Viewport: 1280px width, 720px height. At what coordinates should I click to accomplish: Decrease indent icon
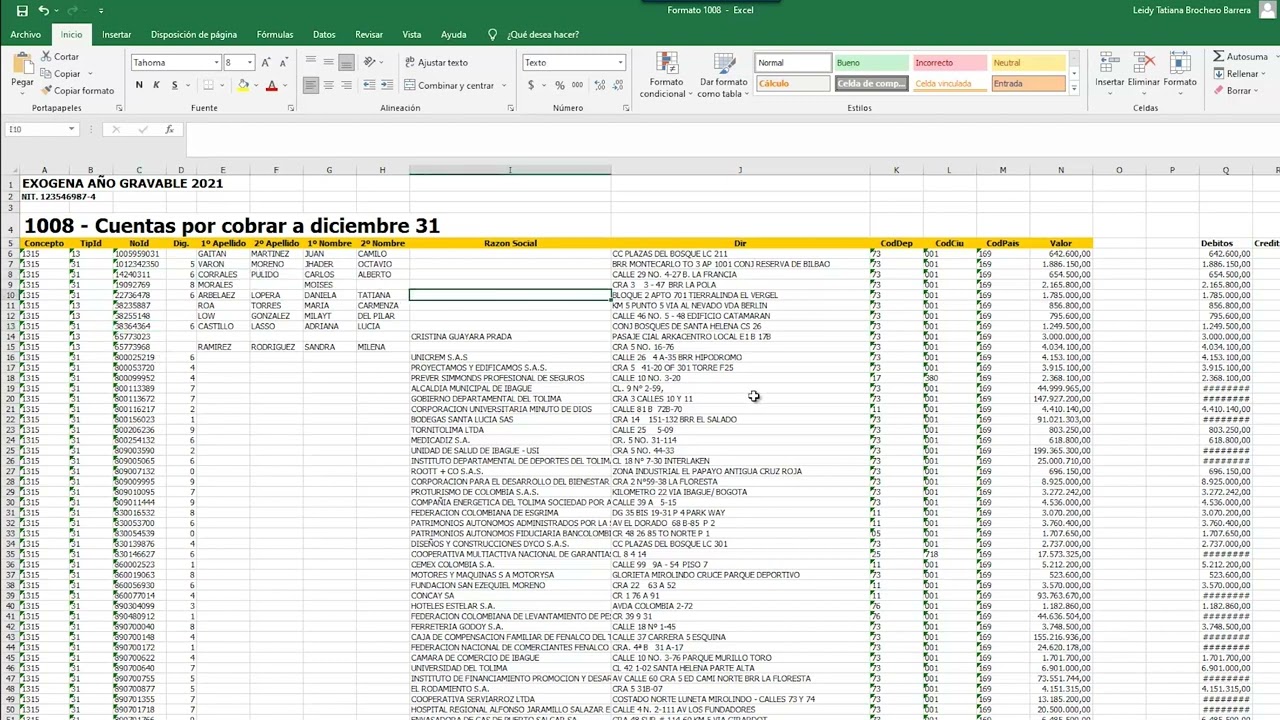(x=371, y=86)
